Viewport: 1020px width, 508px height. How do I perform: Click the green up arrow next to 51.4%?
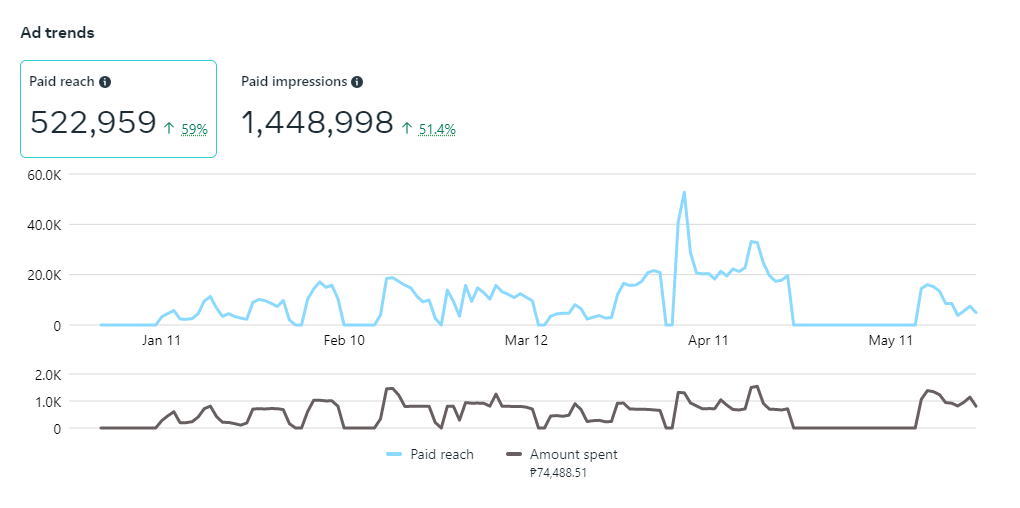point(406,128)
